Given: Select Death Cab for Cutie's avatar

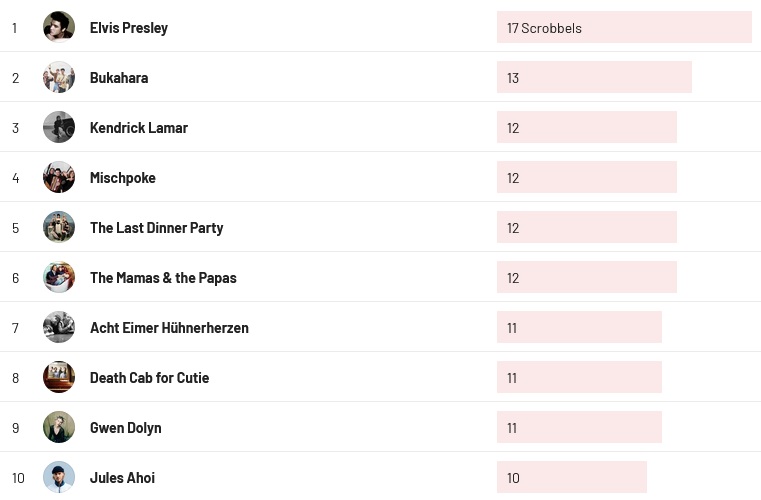Looking at the screenshot, I should [59, 377].
